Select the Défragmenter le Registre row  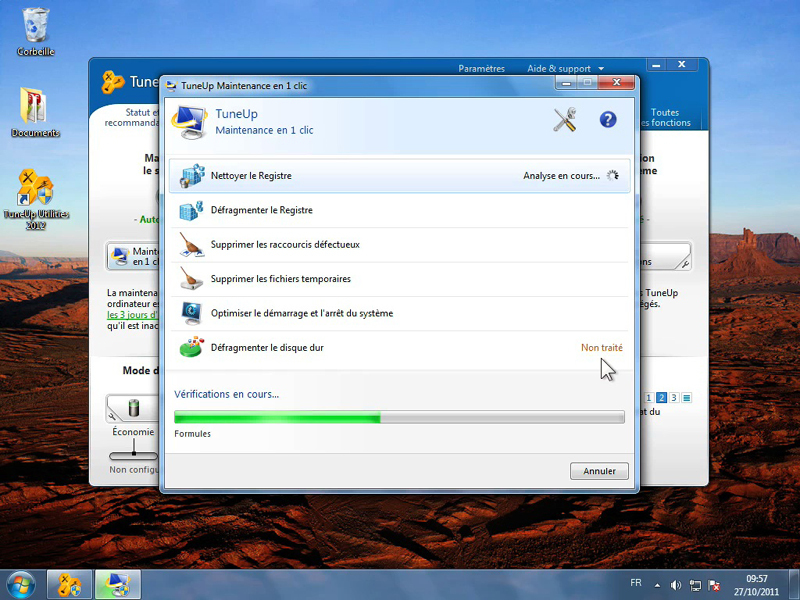click(399, 210)
